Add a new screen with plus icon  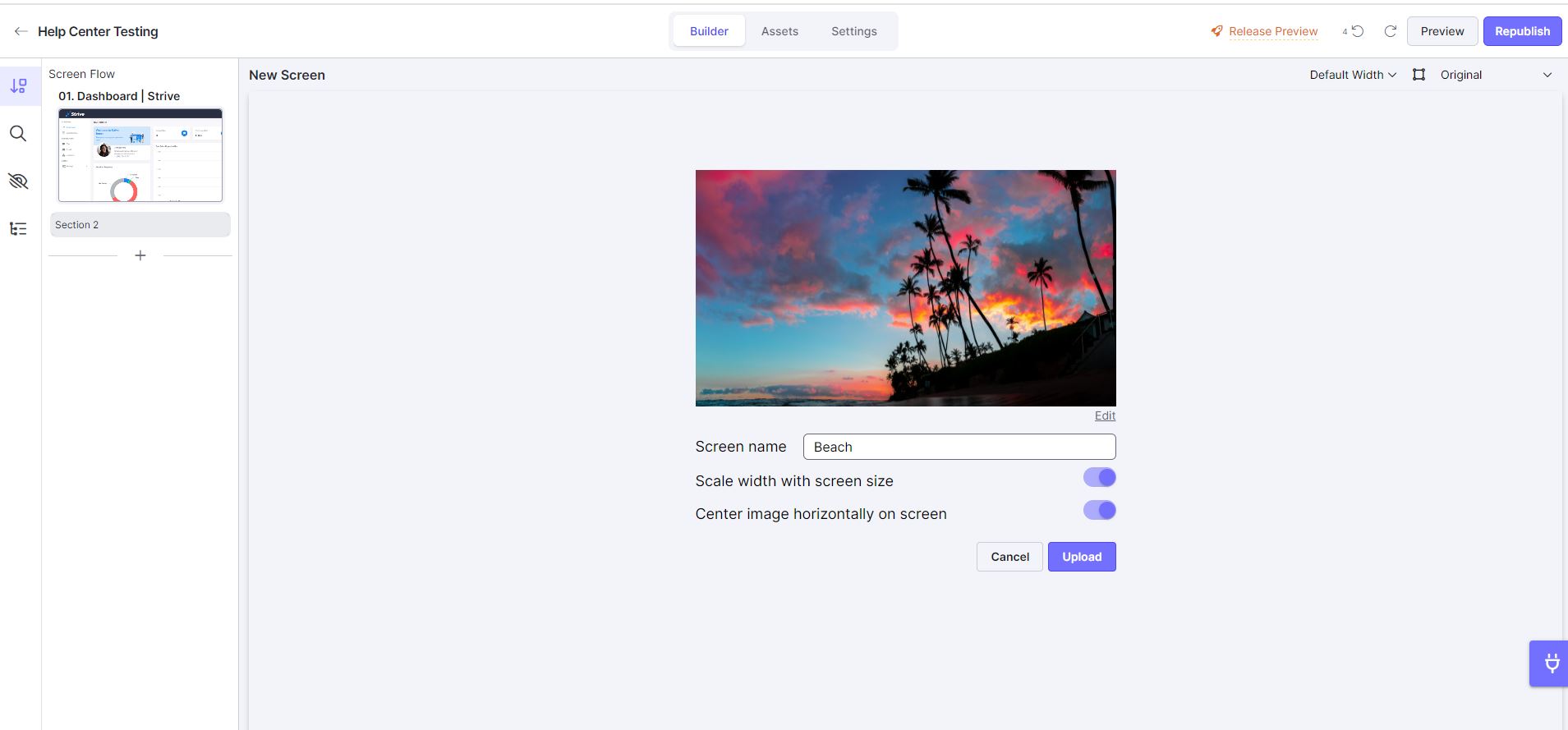140,255
